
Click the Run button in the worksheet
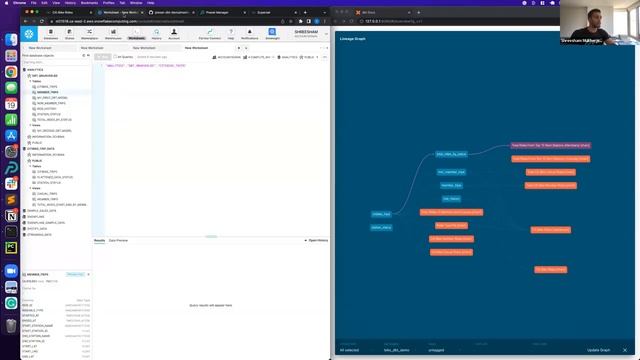click(102, 57)
